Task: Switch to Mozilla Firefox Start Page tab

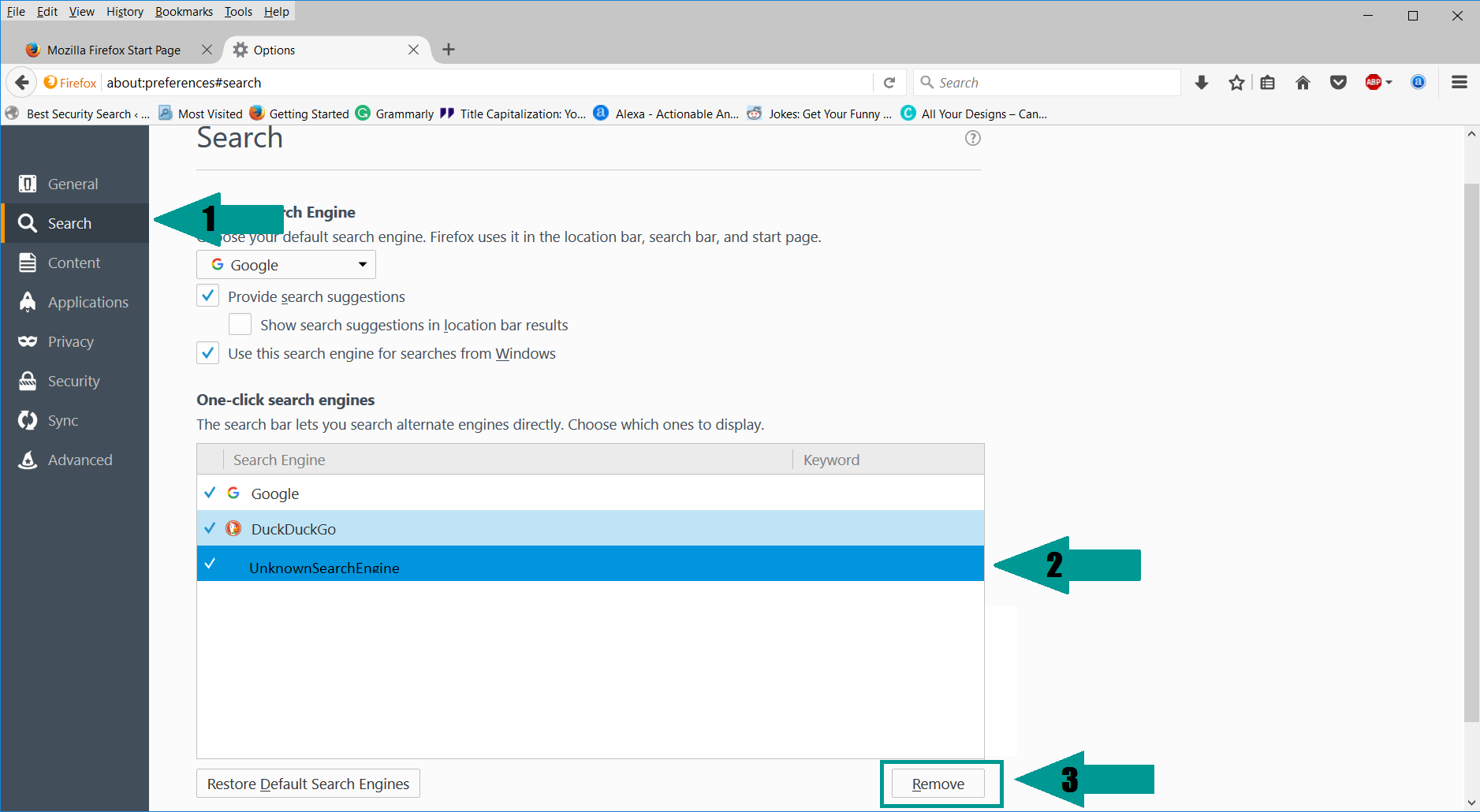Action: pyautogui.click(x=114, y=50)
